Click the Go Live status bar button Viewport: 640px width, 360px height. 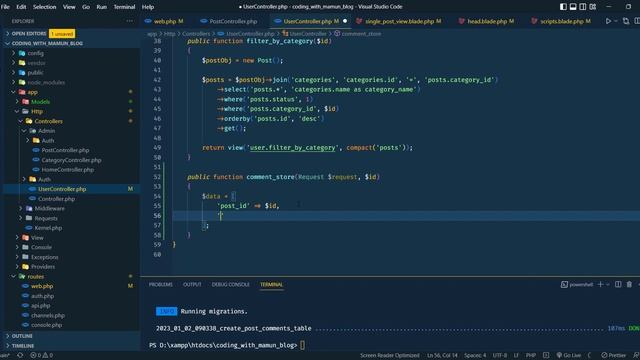(x=569, y=356)
